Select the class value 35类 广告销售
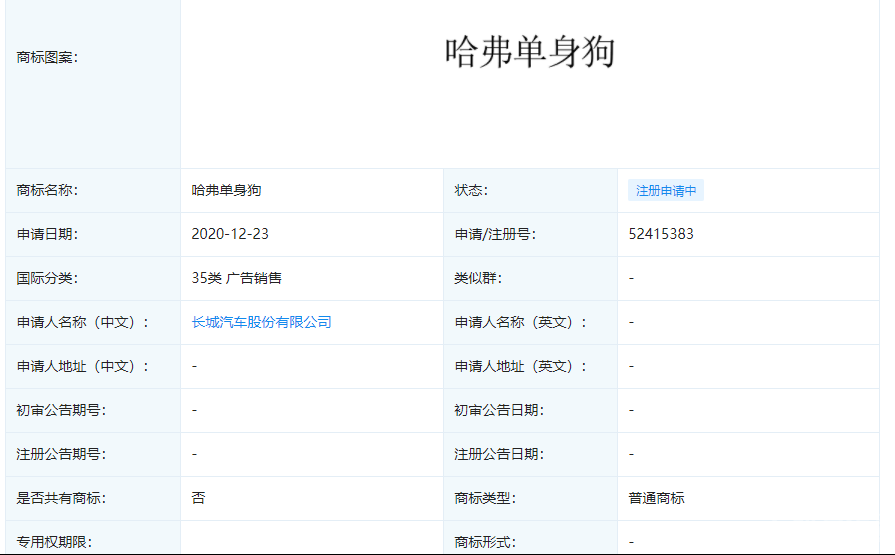The image size is (895, 555). (236, 278)
